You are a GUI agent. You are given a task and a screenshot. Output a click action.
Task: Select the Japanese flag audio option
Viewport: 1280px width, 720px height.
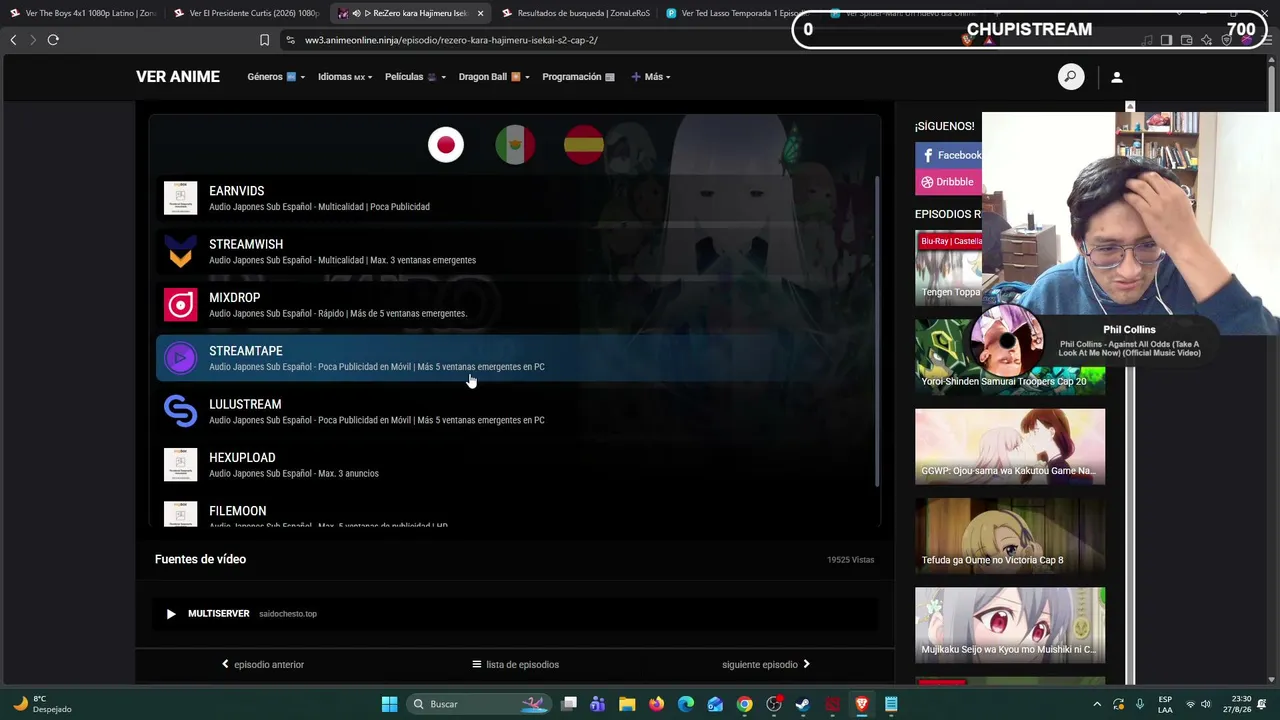tap(446, 145)
